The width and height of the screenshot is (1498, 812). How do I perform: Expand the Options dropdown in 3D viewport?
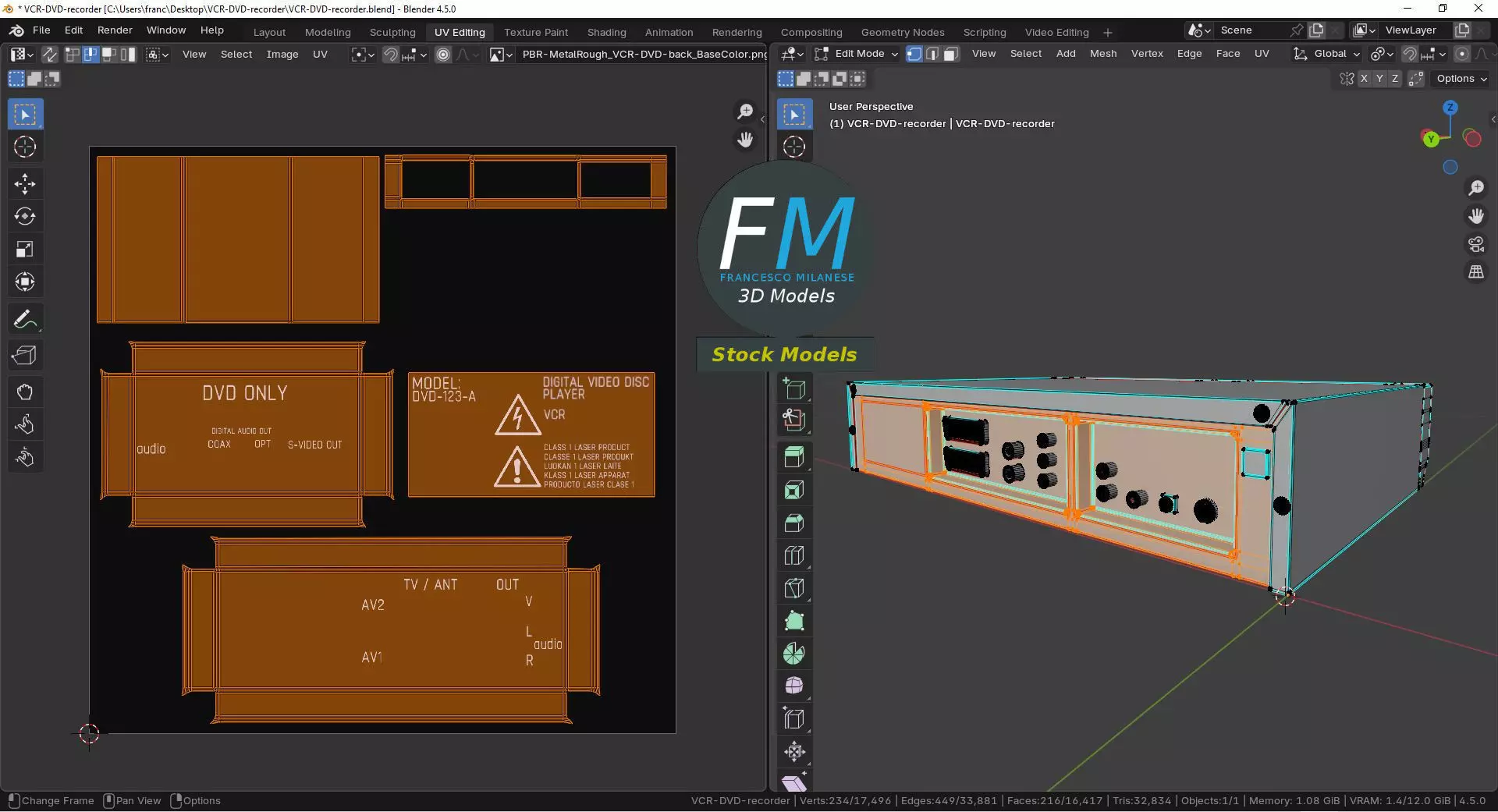point(1461,79)
